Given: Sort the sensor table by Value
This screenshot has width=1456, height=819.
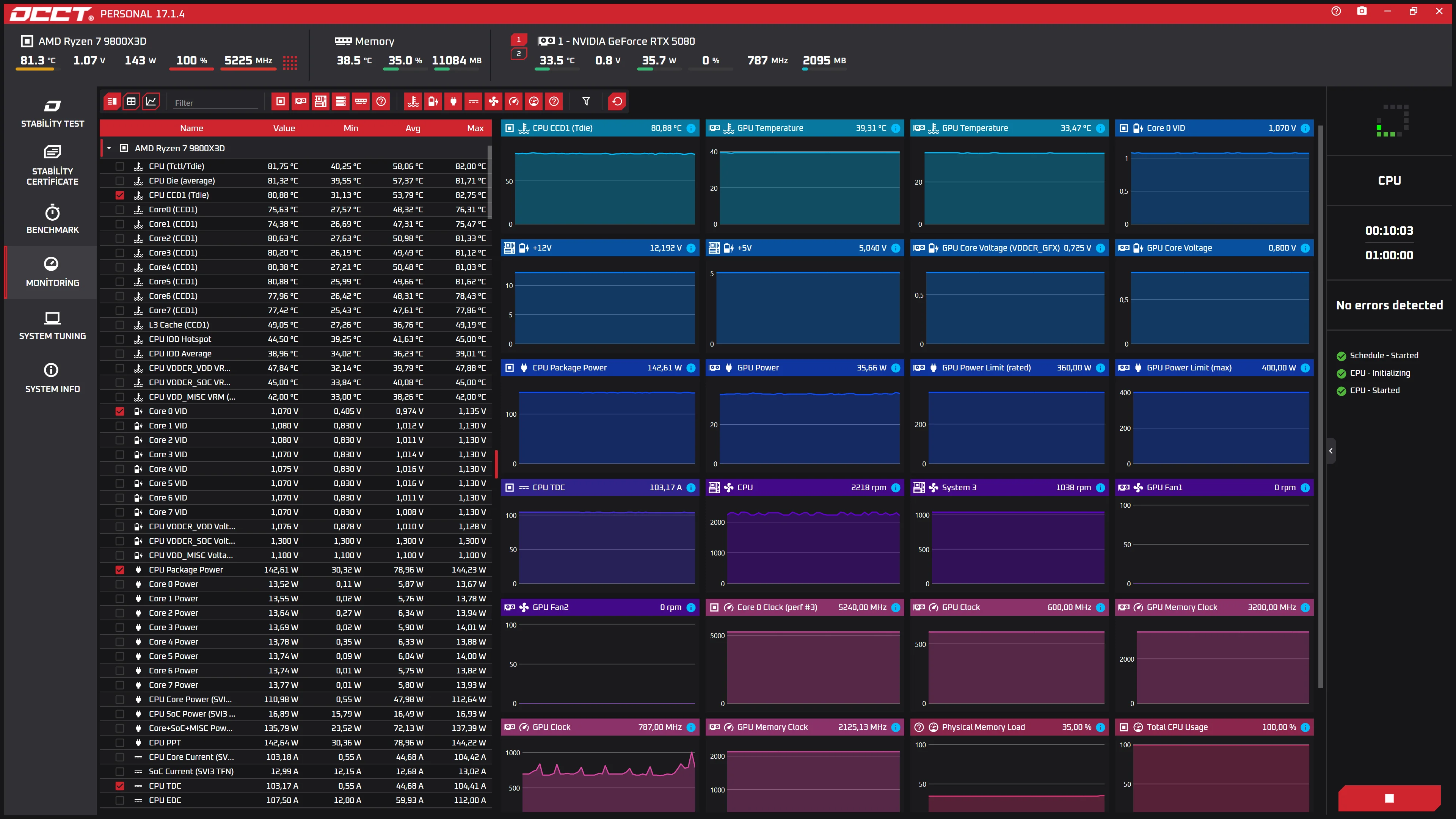Looking at the screenshot, I should [x=284, y=128].
